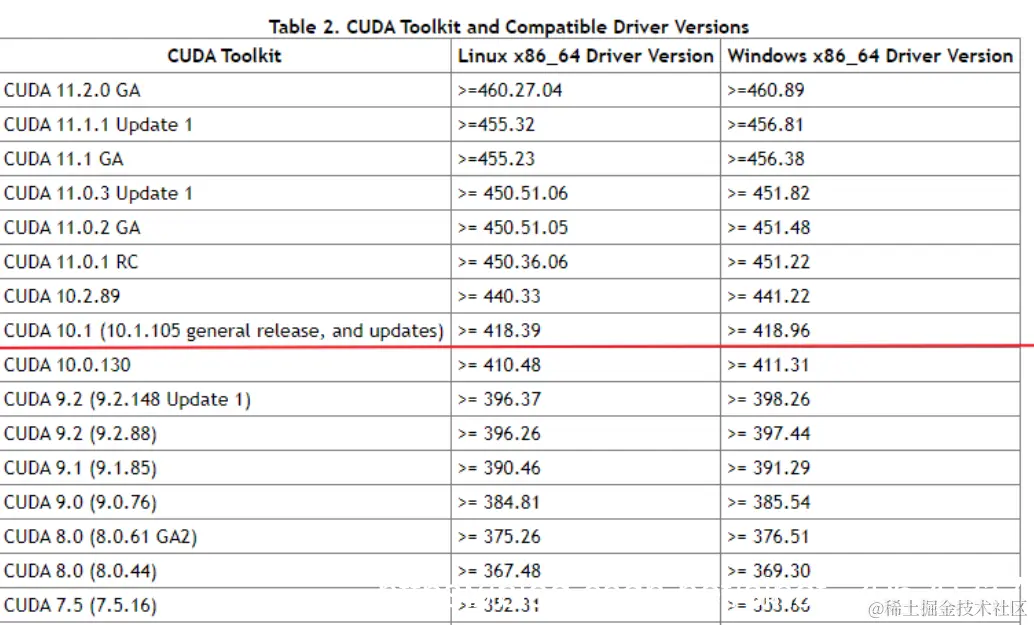Screen dimensions: 1034x625
Task: Select the '>= 411.31' value
Action: (x=768, y=365)
